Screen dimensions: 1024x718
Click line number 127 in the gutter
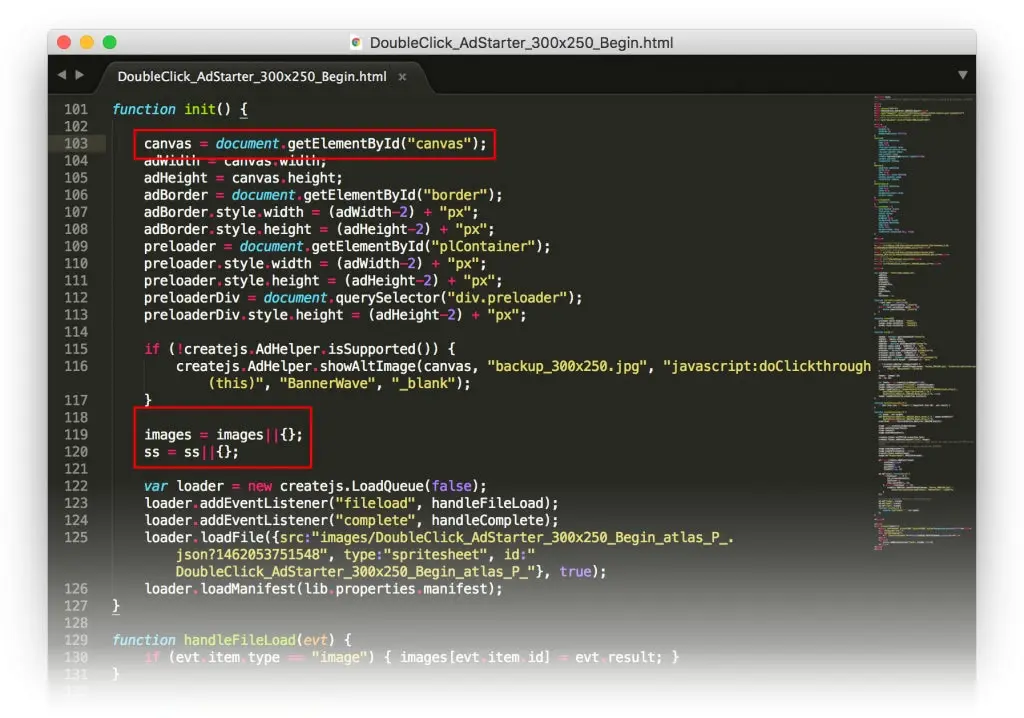tap(76, 605)
